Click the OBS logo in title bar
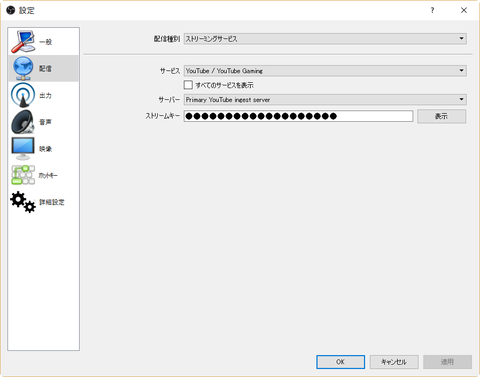 (11, 10)
